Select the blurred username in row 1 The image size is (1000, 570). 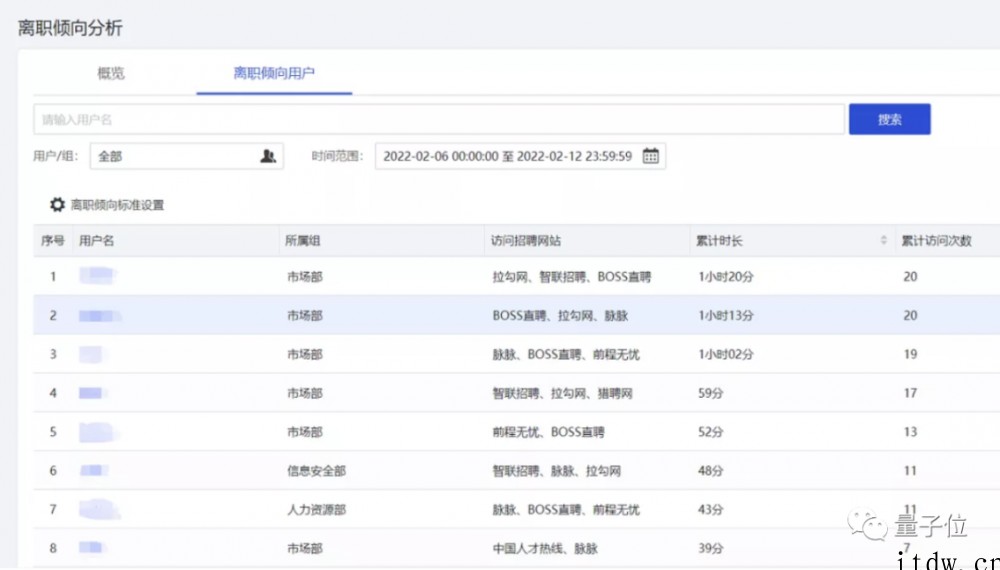[98, 276]
